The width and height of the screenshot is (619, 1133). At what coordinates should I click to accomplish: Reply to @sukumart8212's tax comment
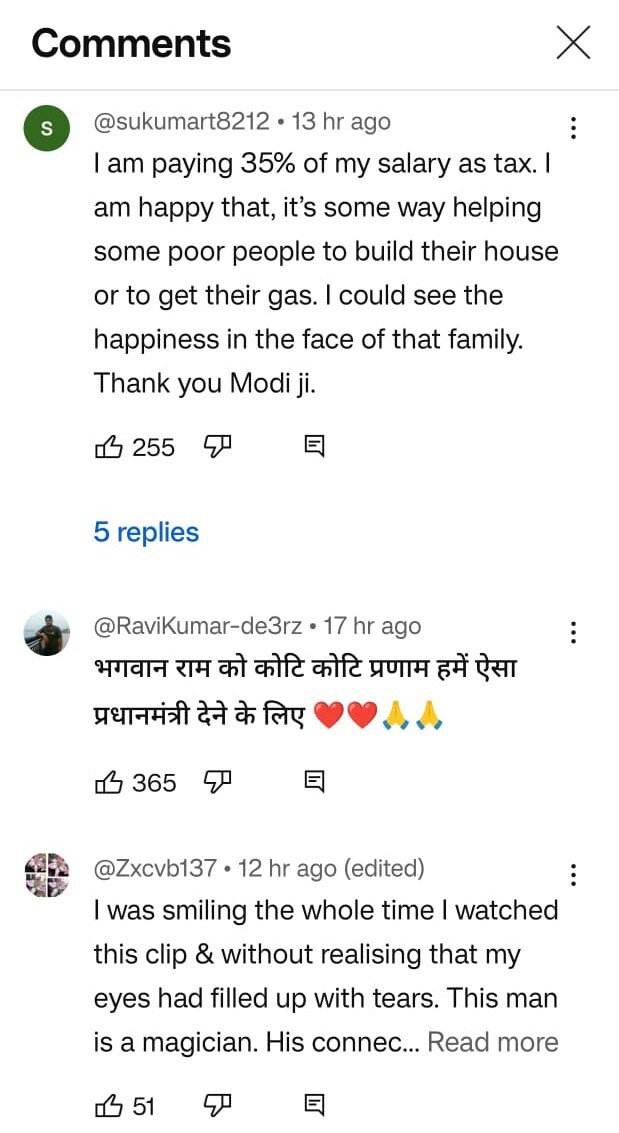pyautogui.click(x=314, y=447)
